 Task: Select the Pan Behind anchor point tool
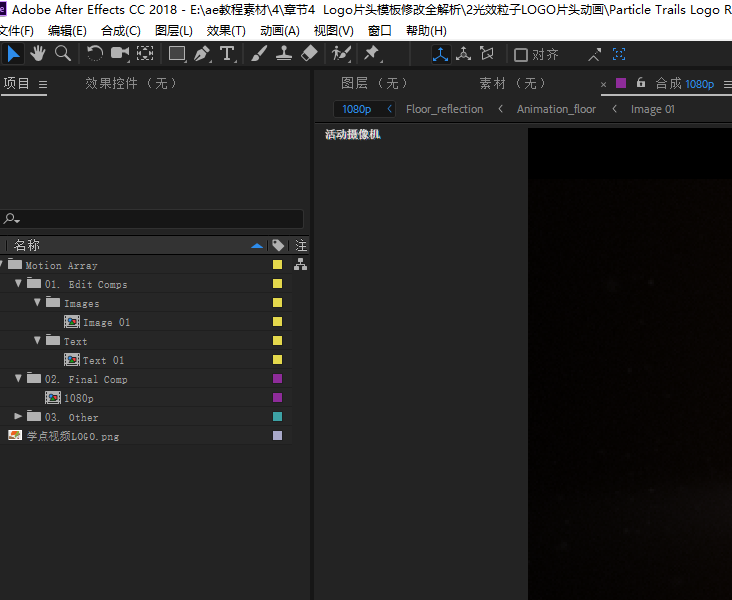pyautogui.click(x=145, y=54)
